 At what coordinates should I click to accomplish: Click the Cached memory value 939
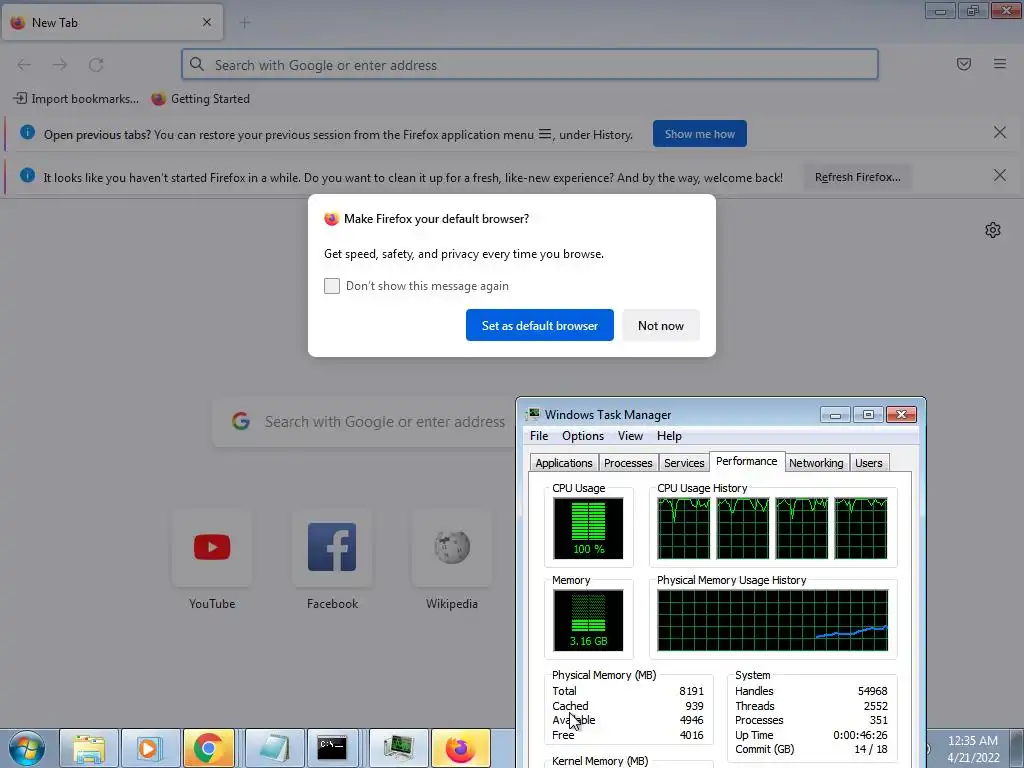click(694, 706)
